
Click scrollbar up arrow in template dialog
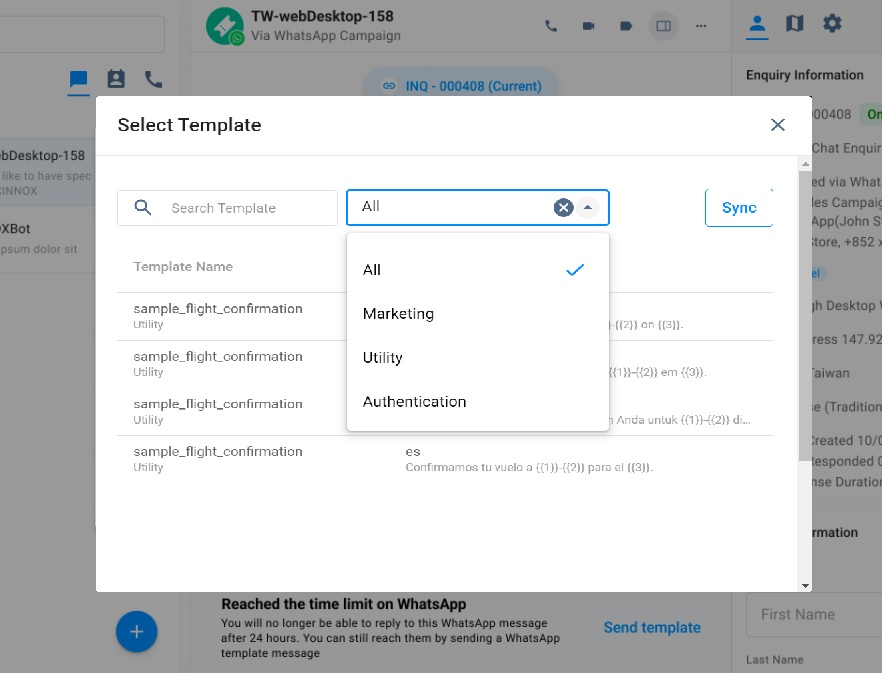pyautogui.click(x=805, y=164)
